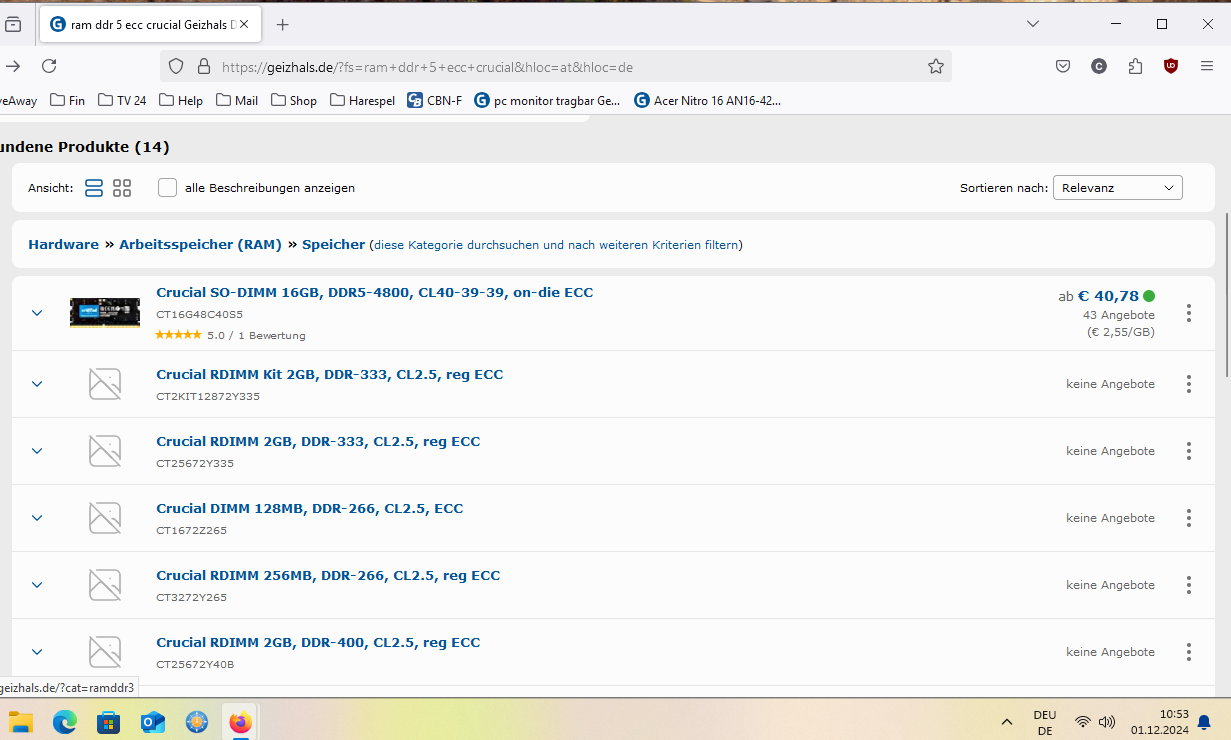1231x740 pixels.
Task: Open Mail bookmark folder
Action: point(237,100)
